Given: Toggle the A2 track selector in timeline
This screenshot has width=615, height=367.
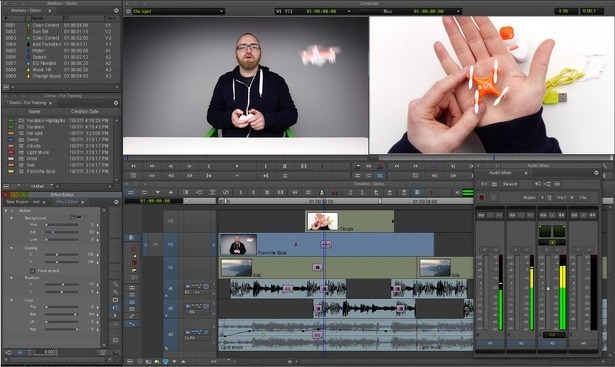Looking at the screenshot, I should [x=170, y=309].
